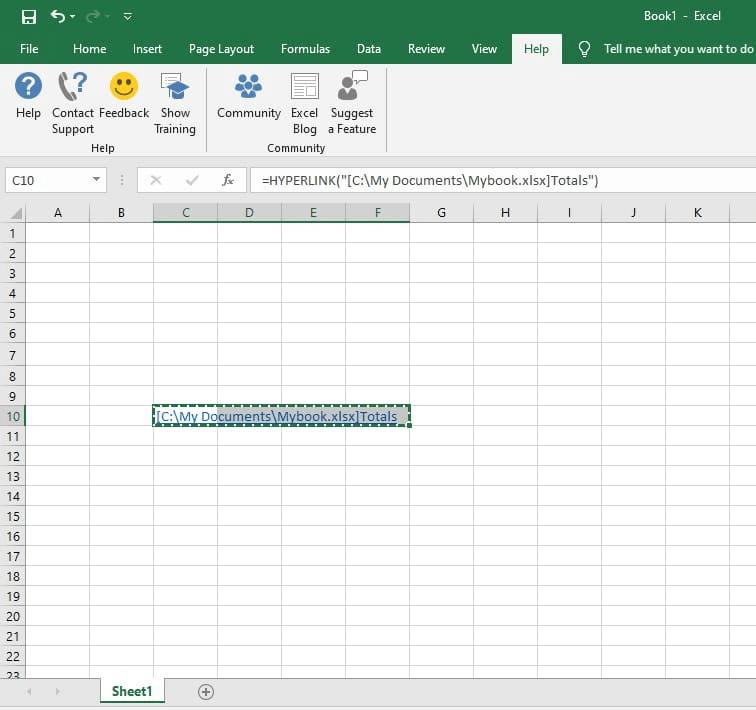Open the Community people icon

pyautogui.click(x=248, y=86)
